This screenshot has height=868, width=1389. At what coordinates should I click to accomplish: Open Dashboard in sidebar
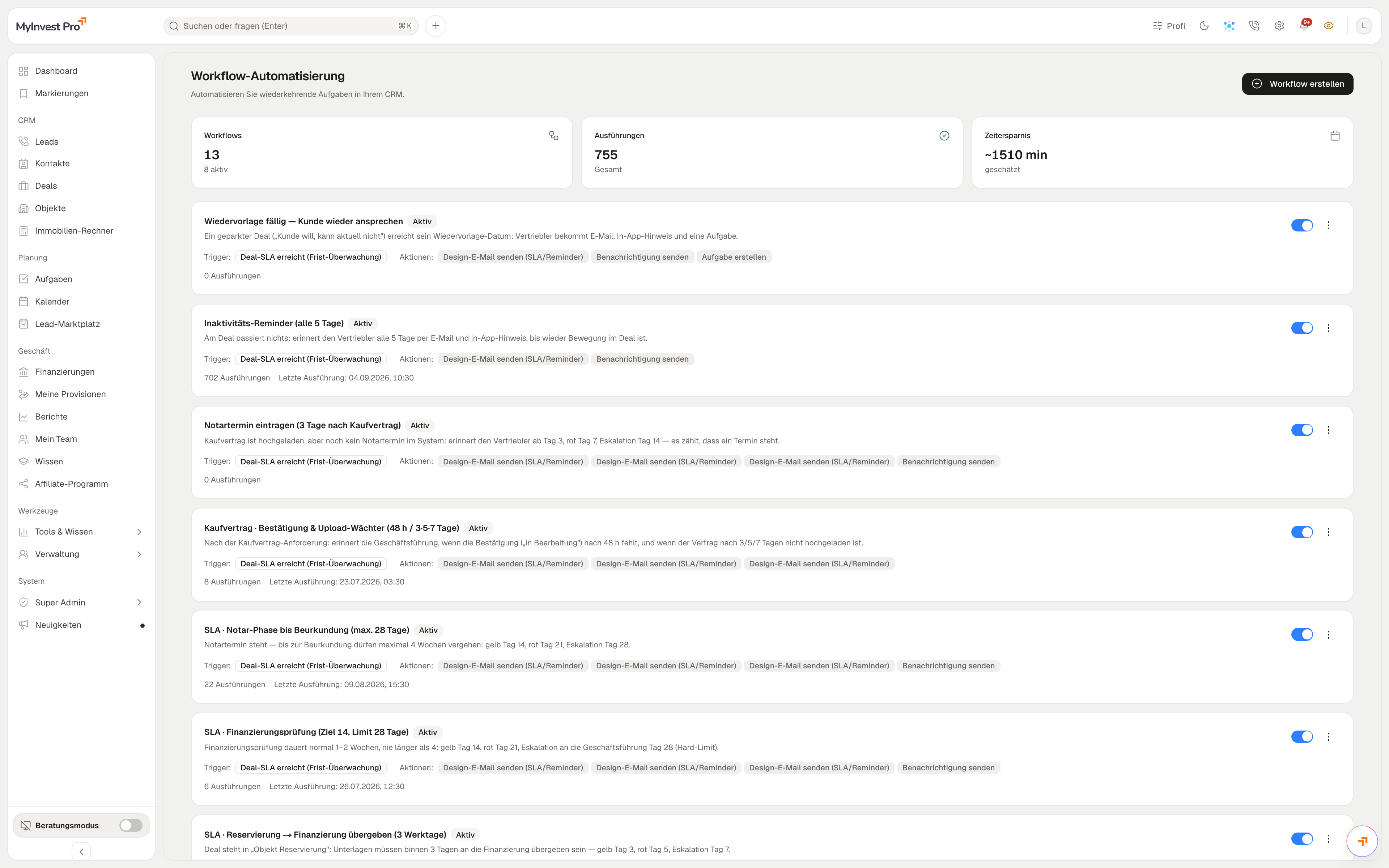(81, 71)
